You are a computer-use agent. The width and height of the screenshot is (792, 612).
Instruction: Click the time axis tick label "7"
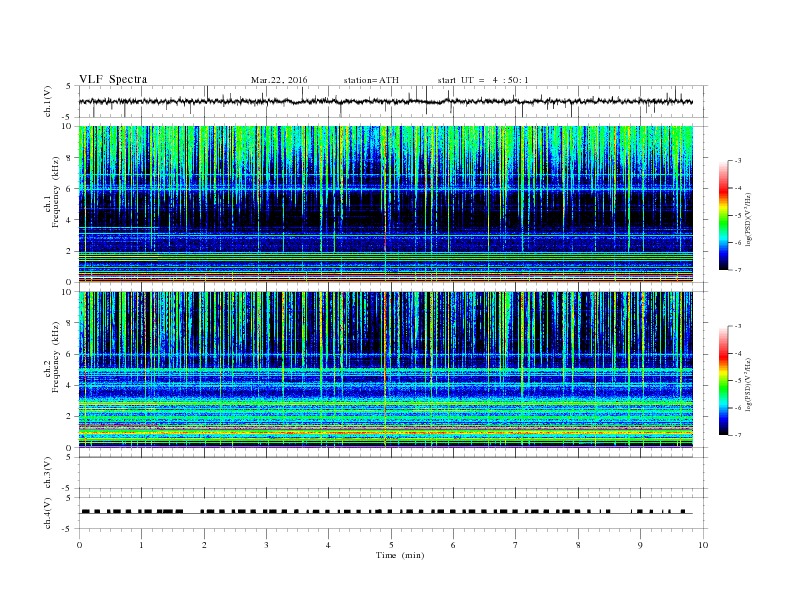[516, 545]
